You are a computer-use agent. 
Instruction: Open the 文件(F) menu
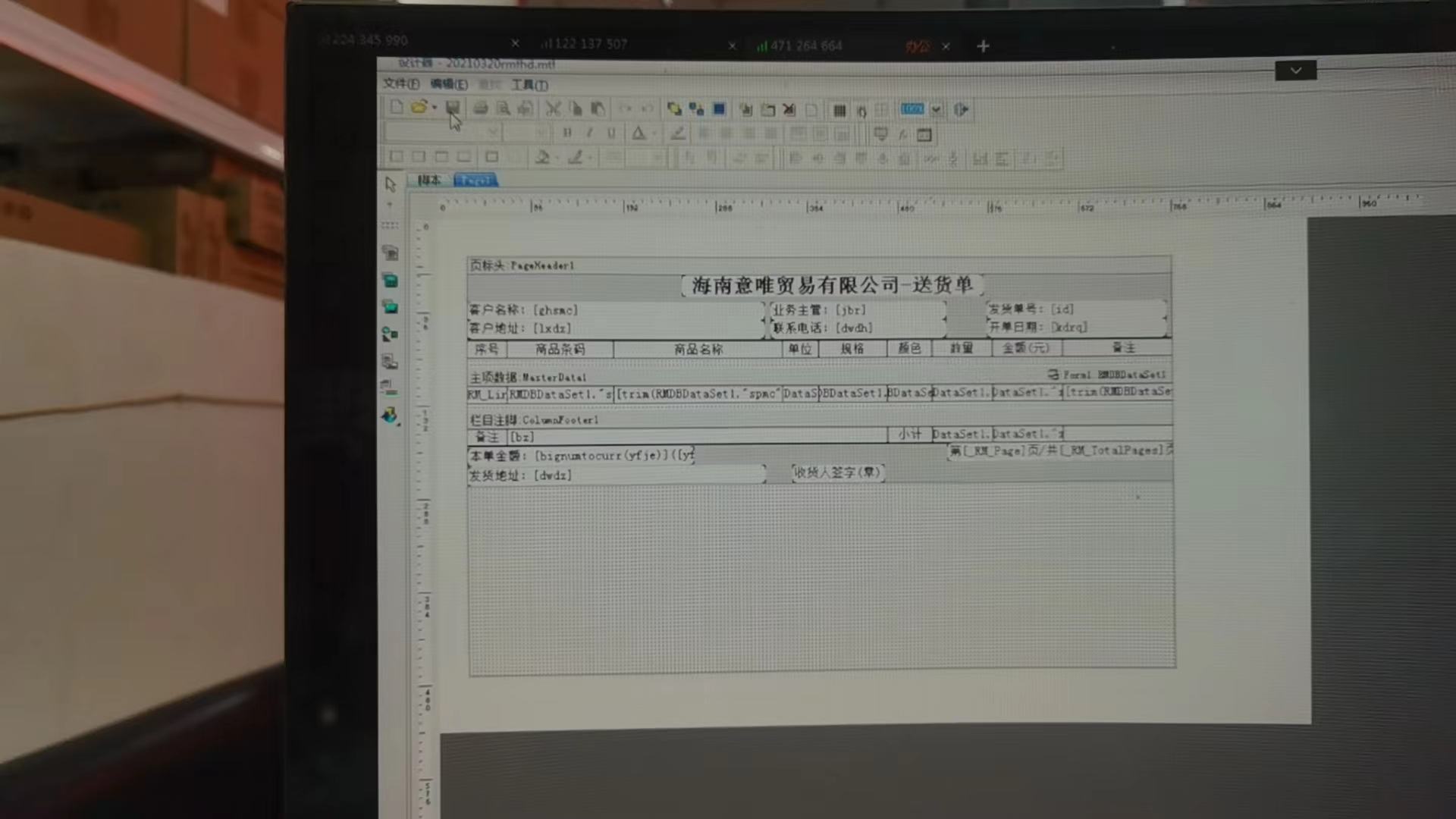[x=401, y=83]
